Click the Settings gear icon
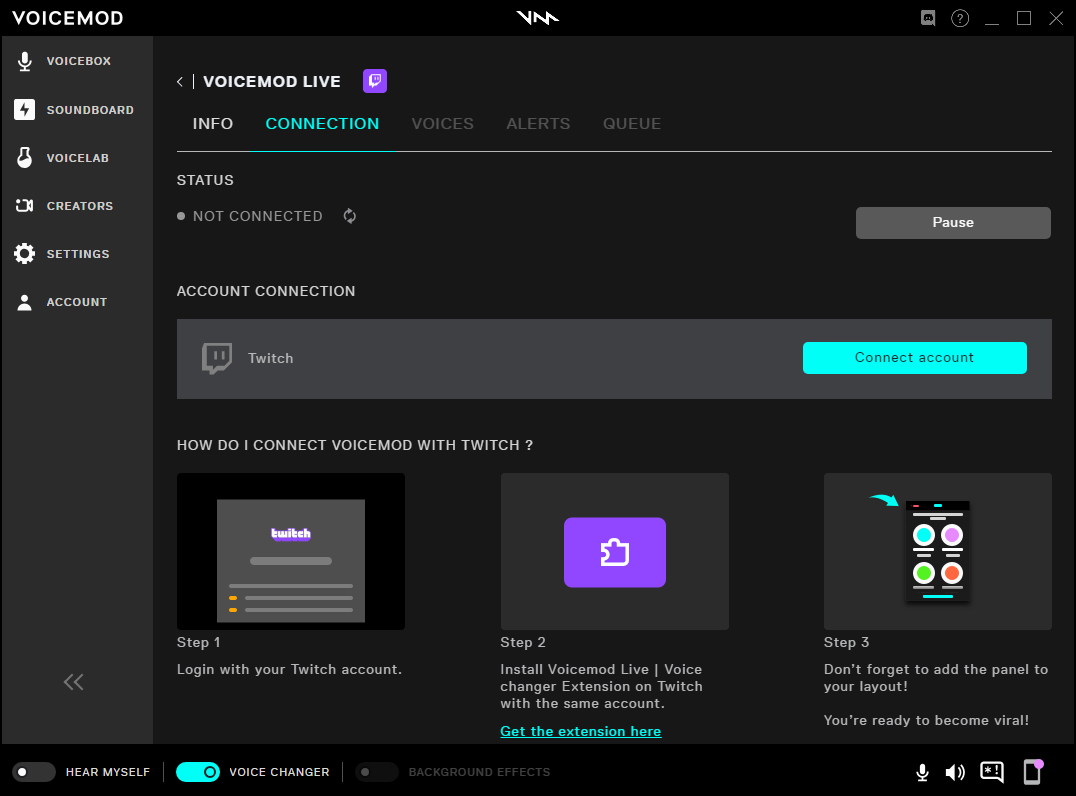 25,254
